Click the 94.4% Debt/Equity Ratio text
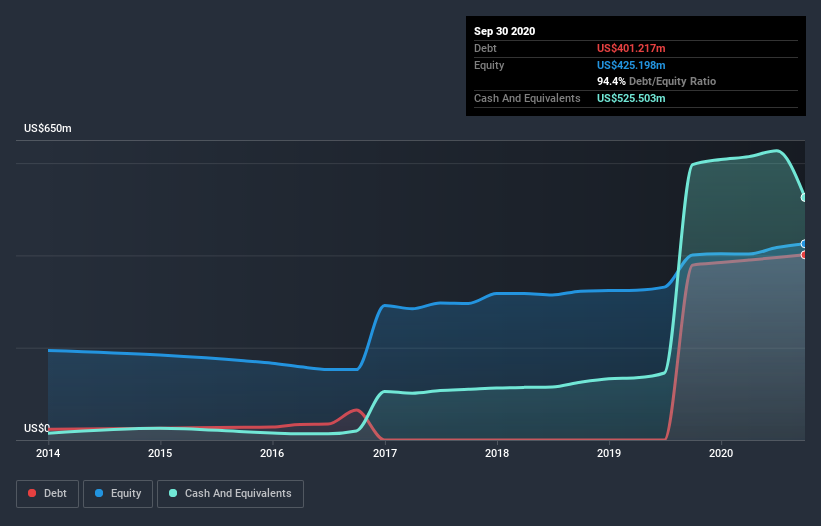821x526 pixels. click(x=656, y=81)
